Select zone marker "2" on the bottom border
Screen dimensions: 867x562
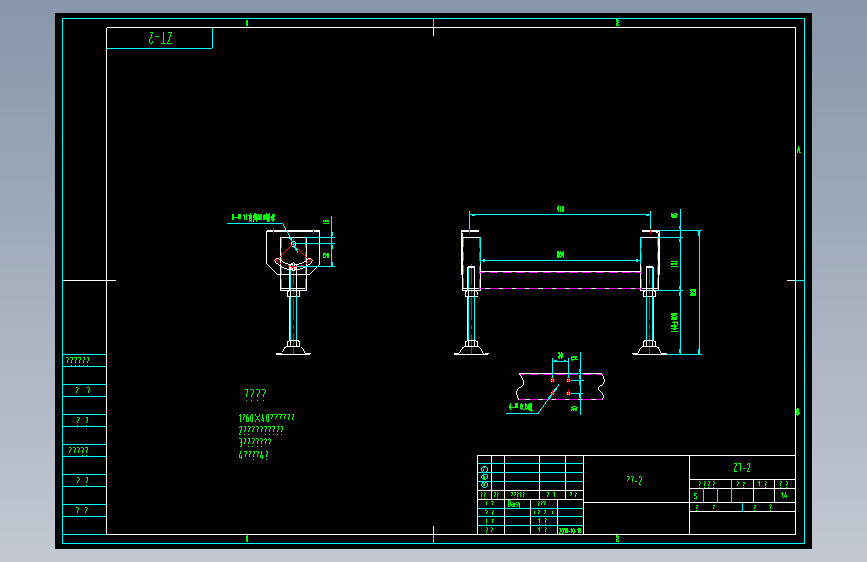(x=617, y=539)
